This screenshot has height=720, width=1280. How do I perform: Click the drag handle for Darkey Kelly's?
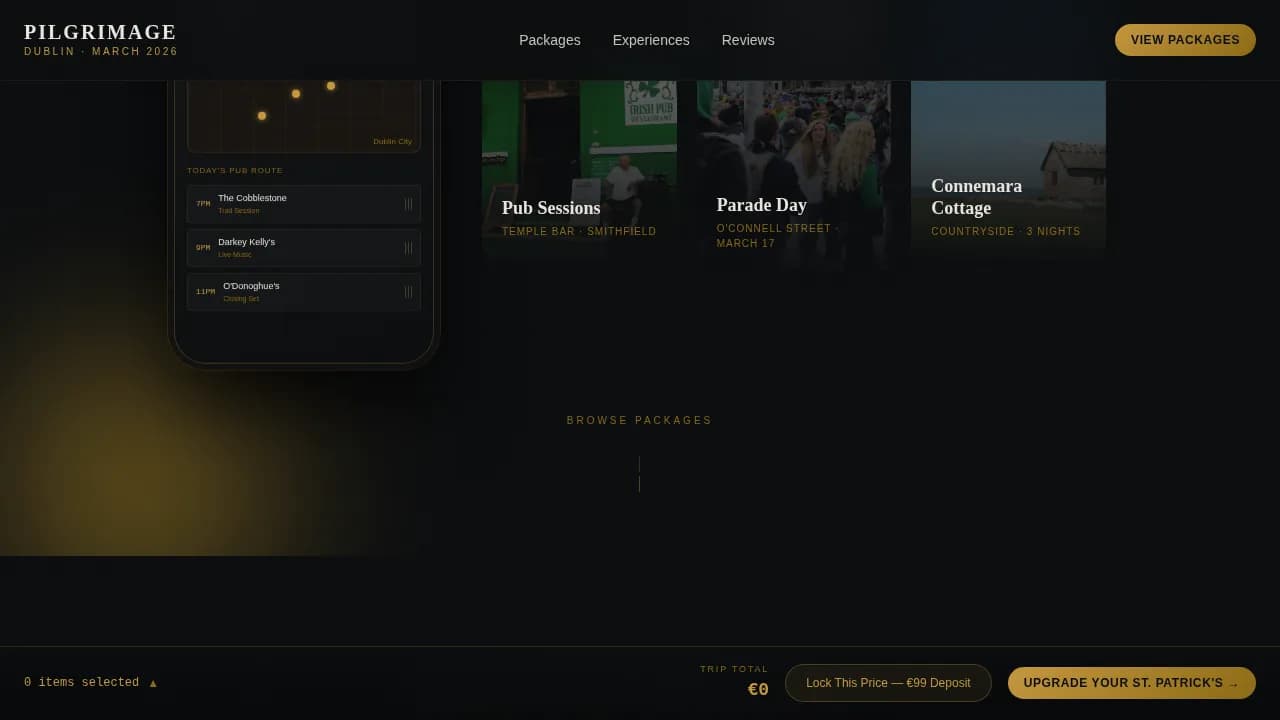click(x=408, y=248)
